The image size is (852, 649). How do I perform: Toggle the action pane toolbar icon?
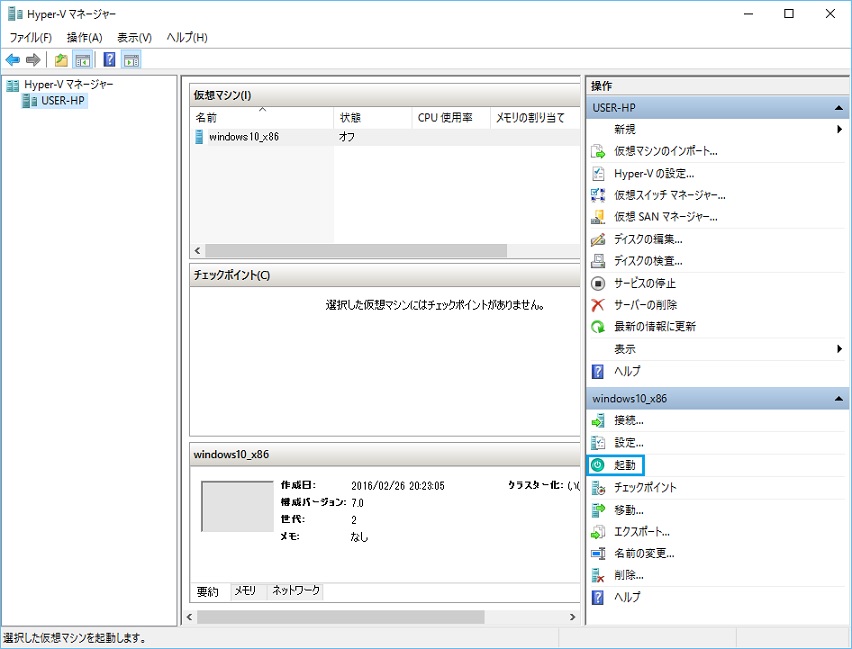131,60
